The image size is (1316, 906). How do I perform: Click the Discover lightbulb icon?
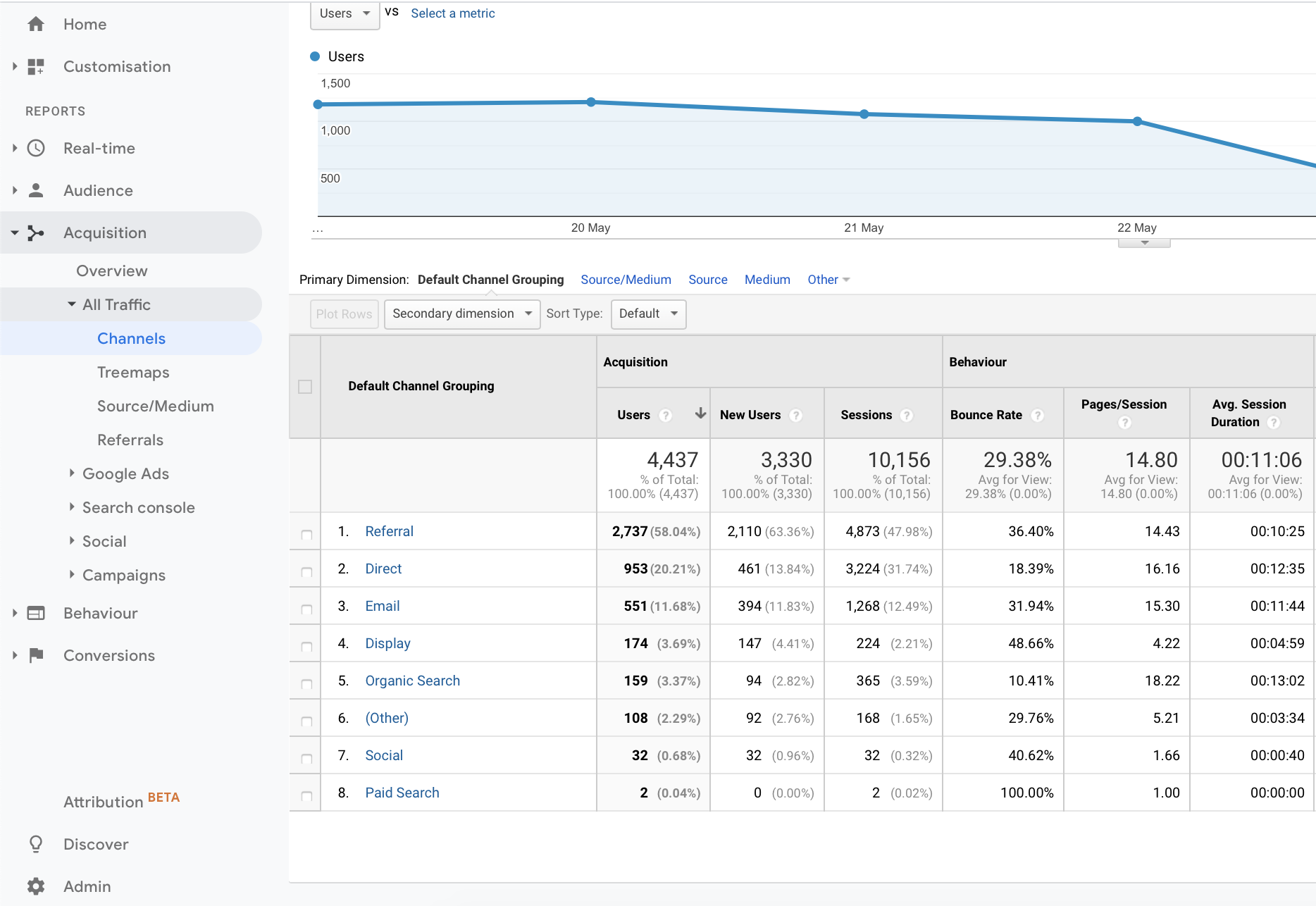point(36,844)
